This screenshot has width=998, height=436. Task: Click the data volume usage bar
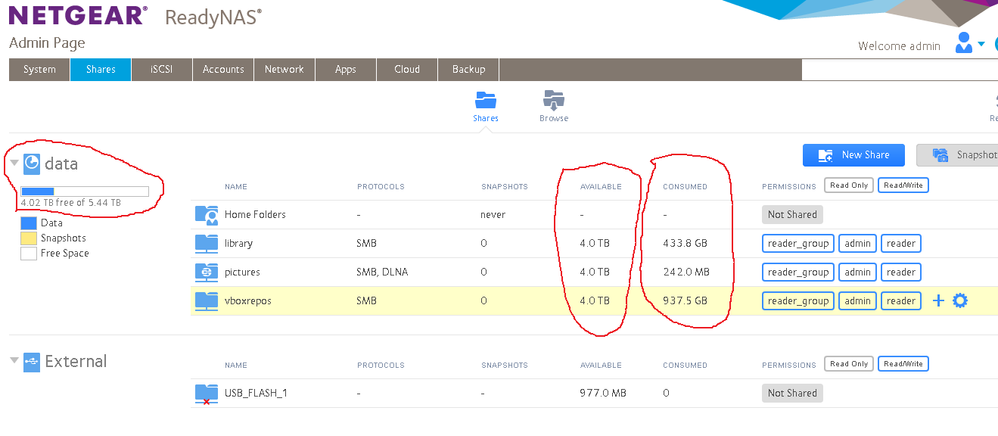pyautogui.click(x=85, y=190)
